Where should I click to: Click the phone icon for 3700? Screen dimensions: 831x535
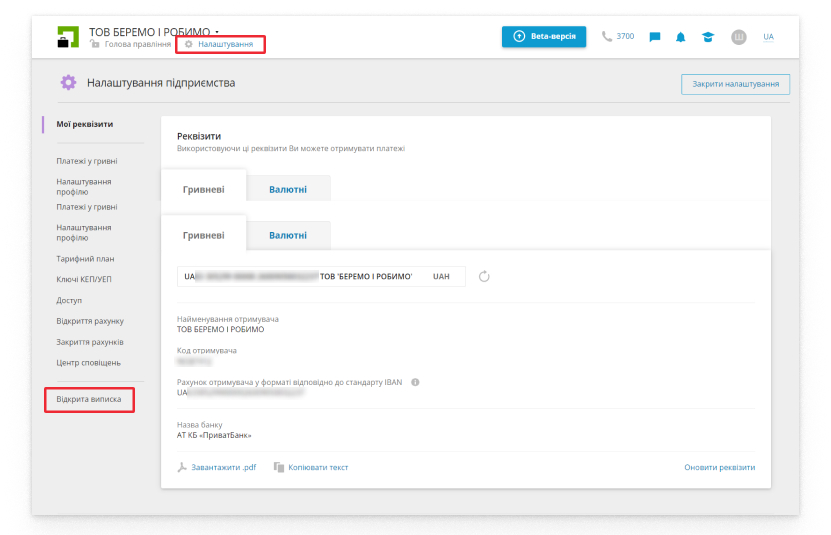click(x=607, y=37)
